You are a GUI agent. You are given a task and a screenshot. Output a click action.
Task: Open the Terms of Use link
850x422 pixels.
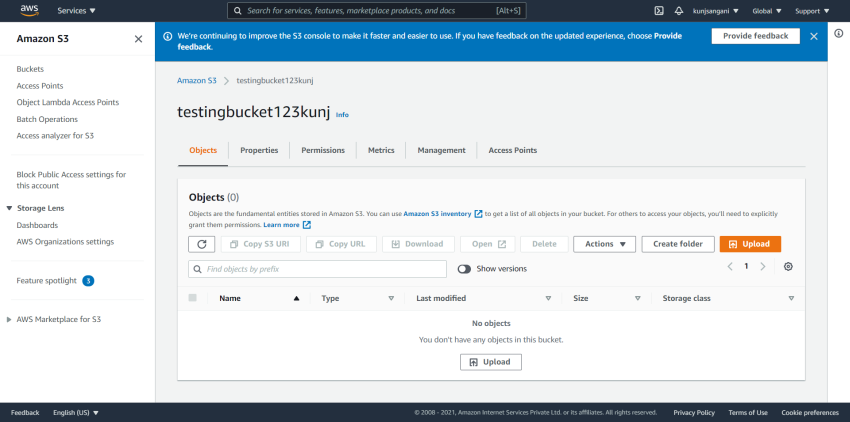(x=748, y=413)
